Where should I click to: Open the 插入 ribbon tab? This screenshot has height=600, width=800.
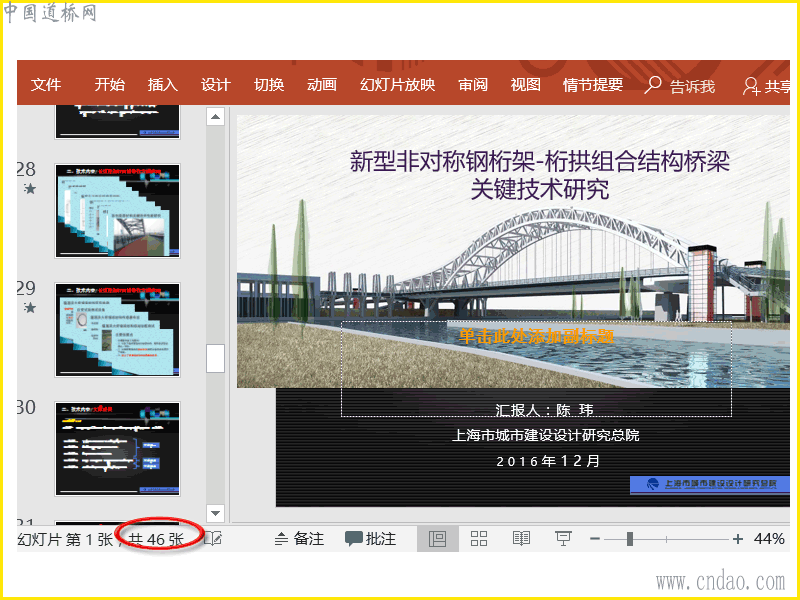point(162,84)
